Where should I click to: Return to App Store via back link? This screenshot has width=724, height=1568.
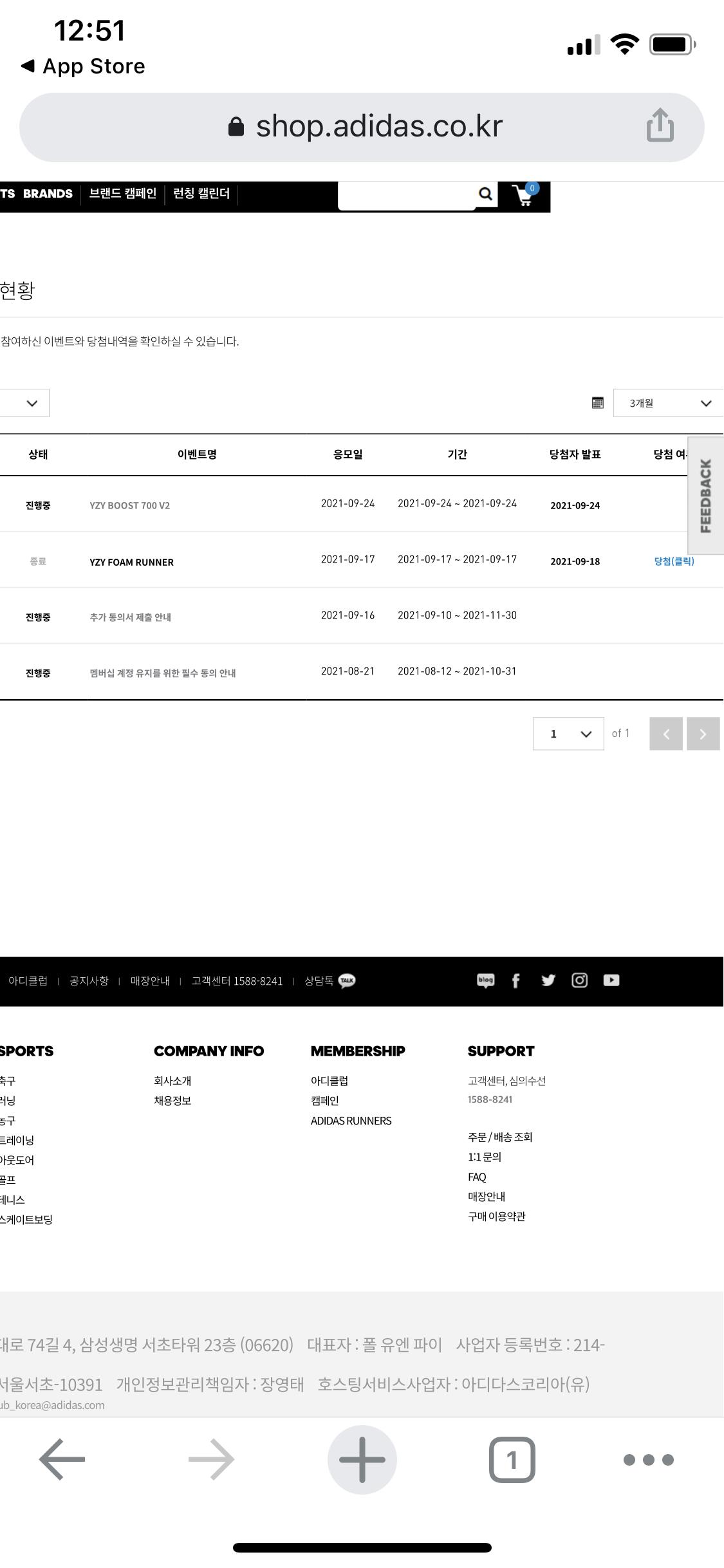coord(83,66)
